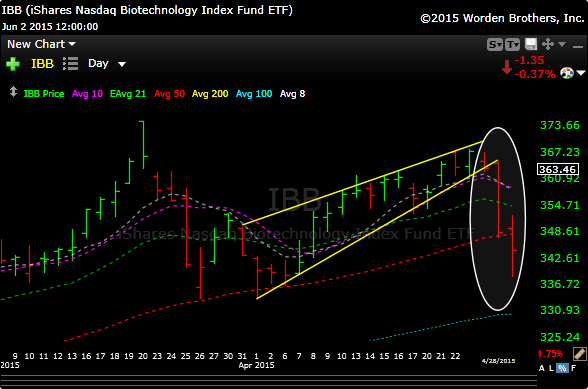The height and width of the screenshot is (389, 588).
Task: Open the color palette icon
Action: (x=567, y=72)
